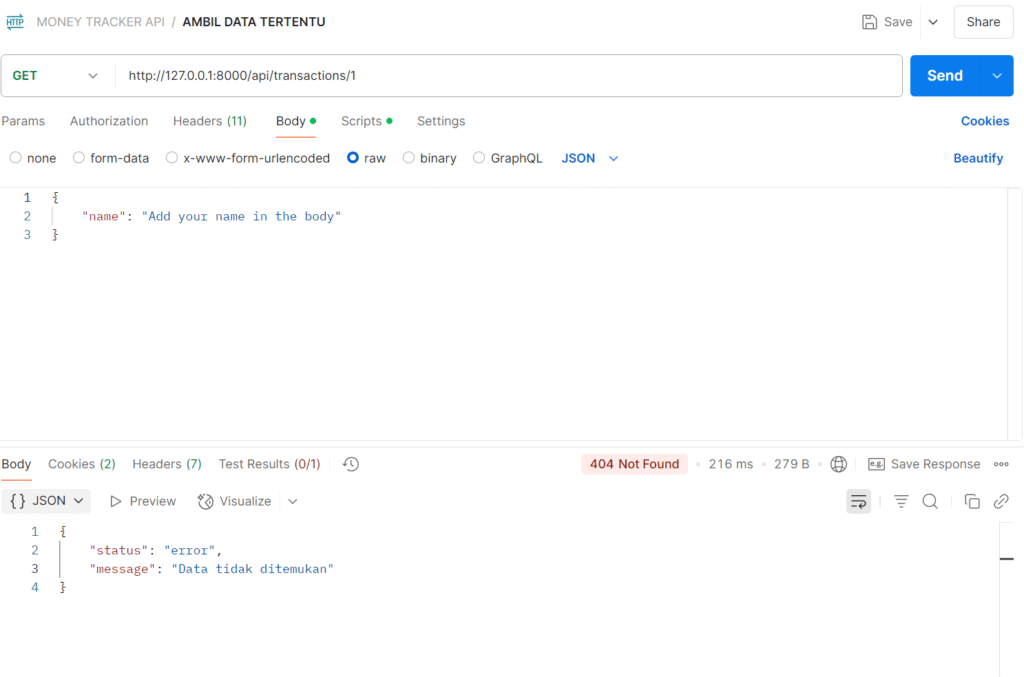Click the response history clock icon
This screenshot has height=677, width=1024.
click(350, 464)
